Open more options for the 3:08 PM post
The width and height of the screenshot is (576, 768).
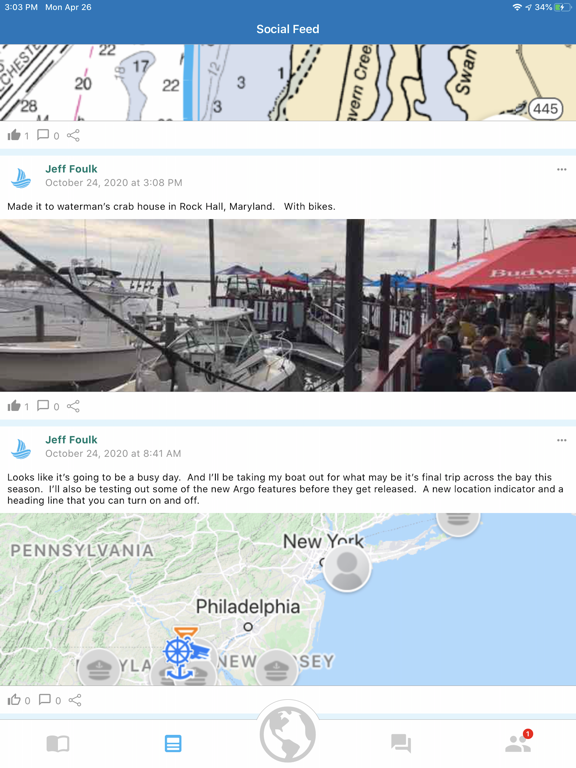point(561,169)
